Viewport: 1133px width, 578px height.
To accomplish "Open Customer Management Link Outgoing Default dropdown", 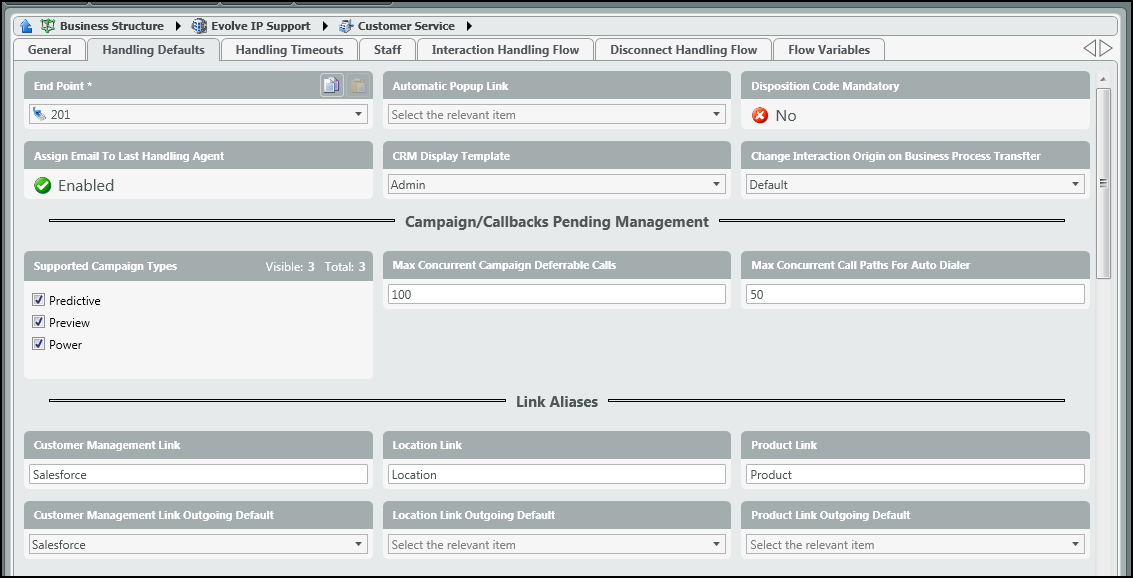I will tap(359, 545).
